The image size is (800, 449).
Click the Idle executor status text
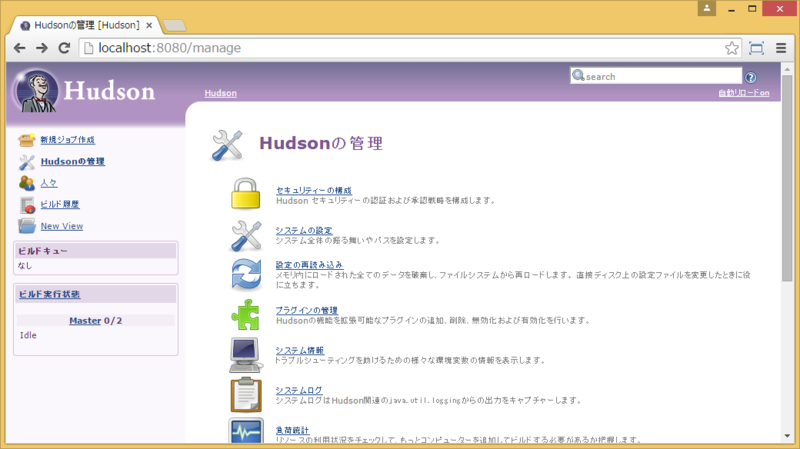point(28,335)
